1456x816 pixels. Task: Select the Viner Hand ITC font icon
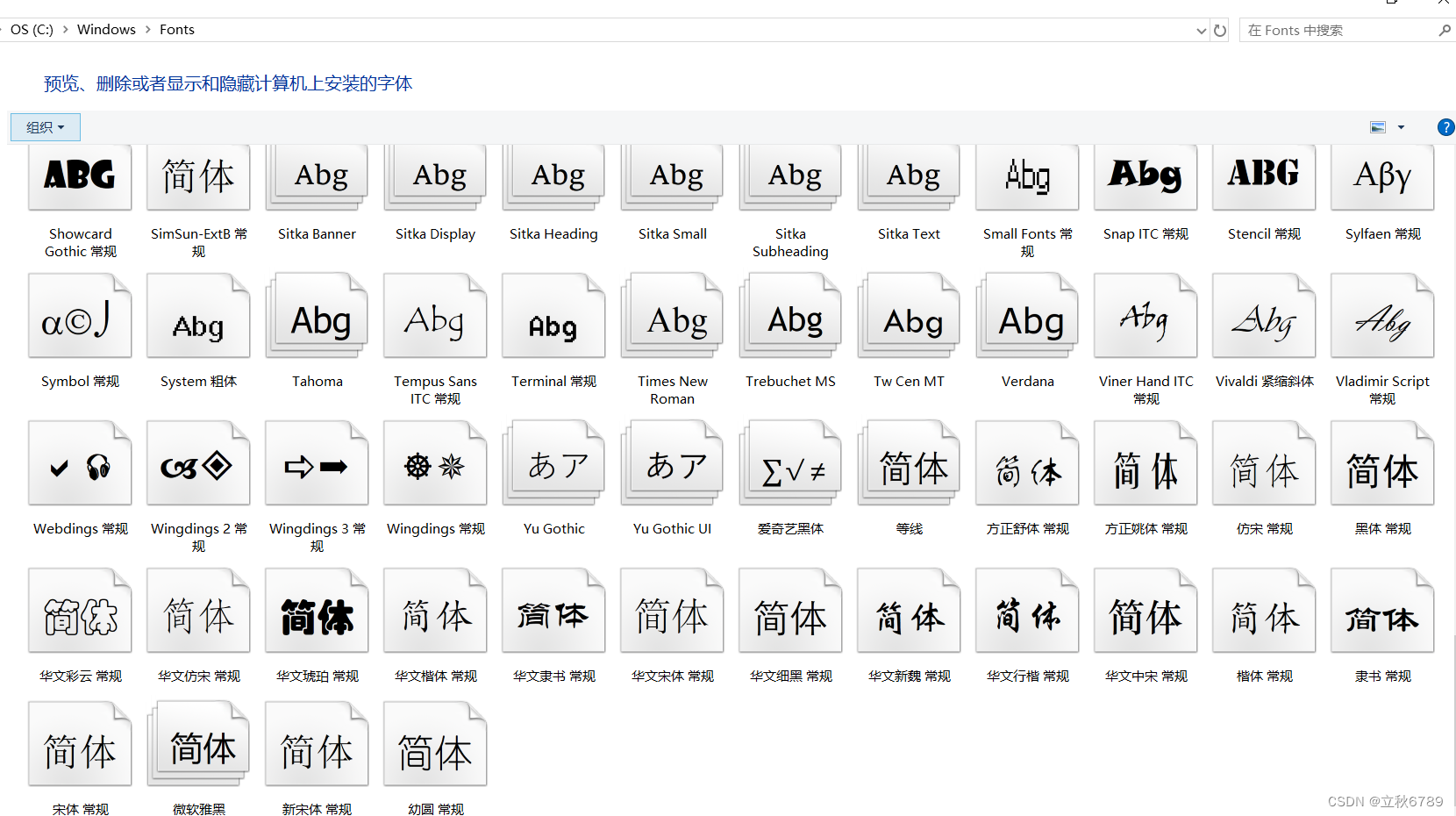pyautogui.click(x=1146, y=316)
